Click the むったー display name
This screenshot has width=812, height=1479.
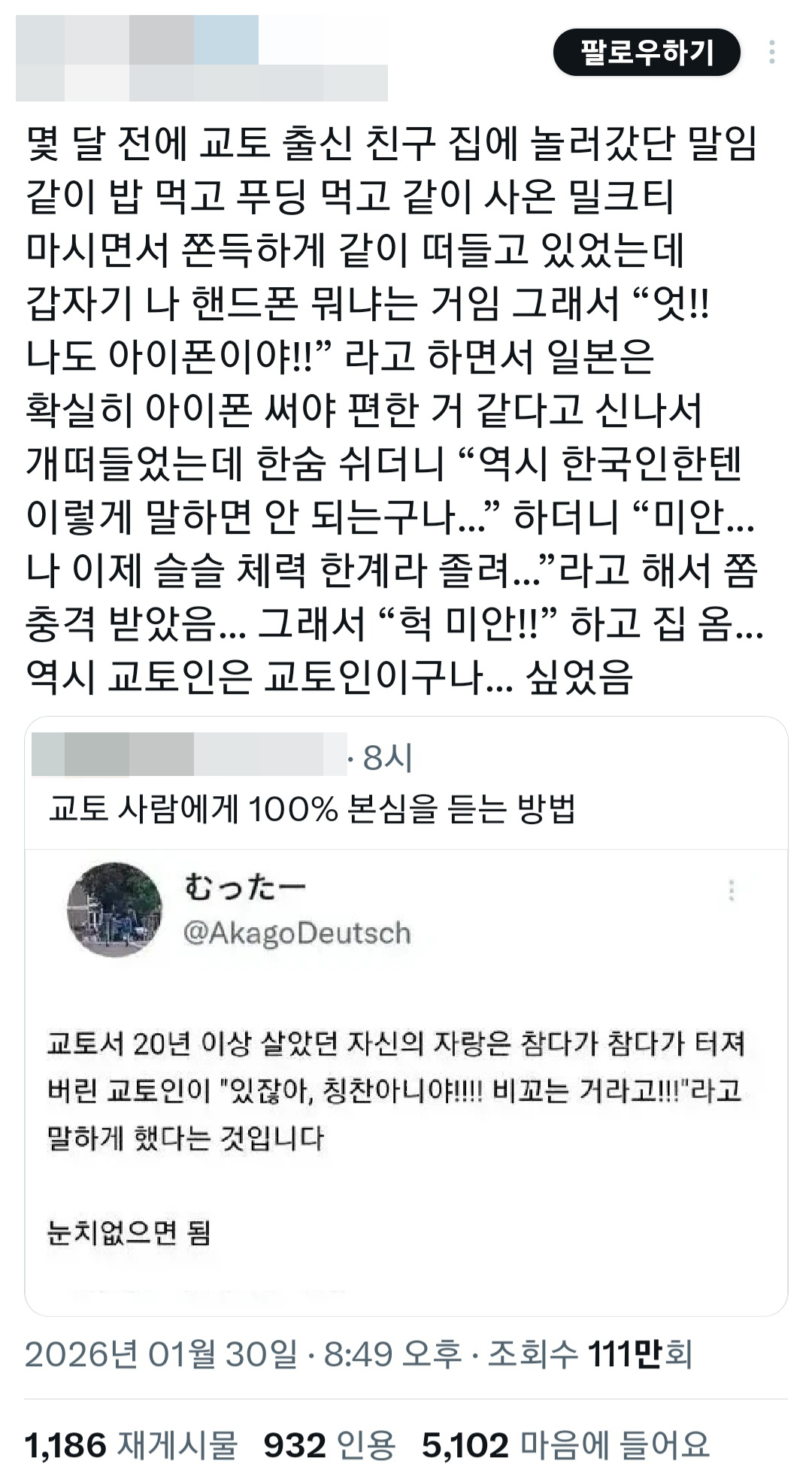[x=245, y=888]
